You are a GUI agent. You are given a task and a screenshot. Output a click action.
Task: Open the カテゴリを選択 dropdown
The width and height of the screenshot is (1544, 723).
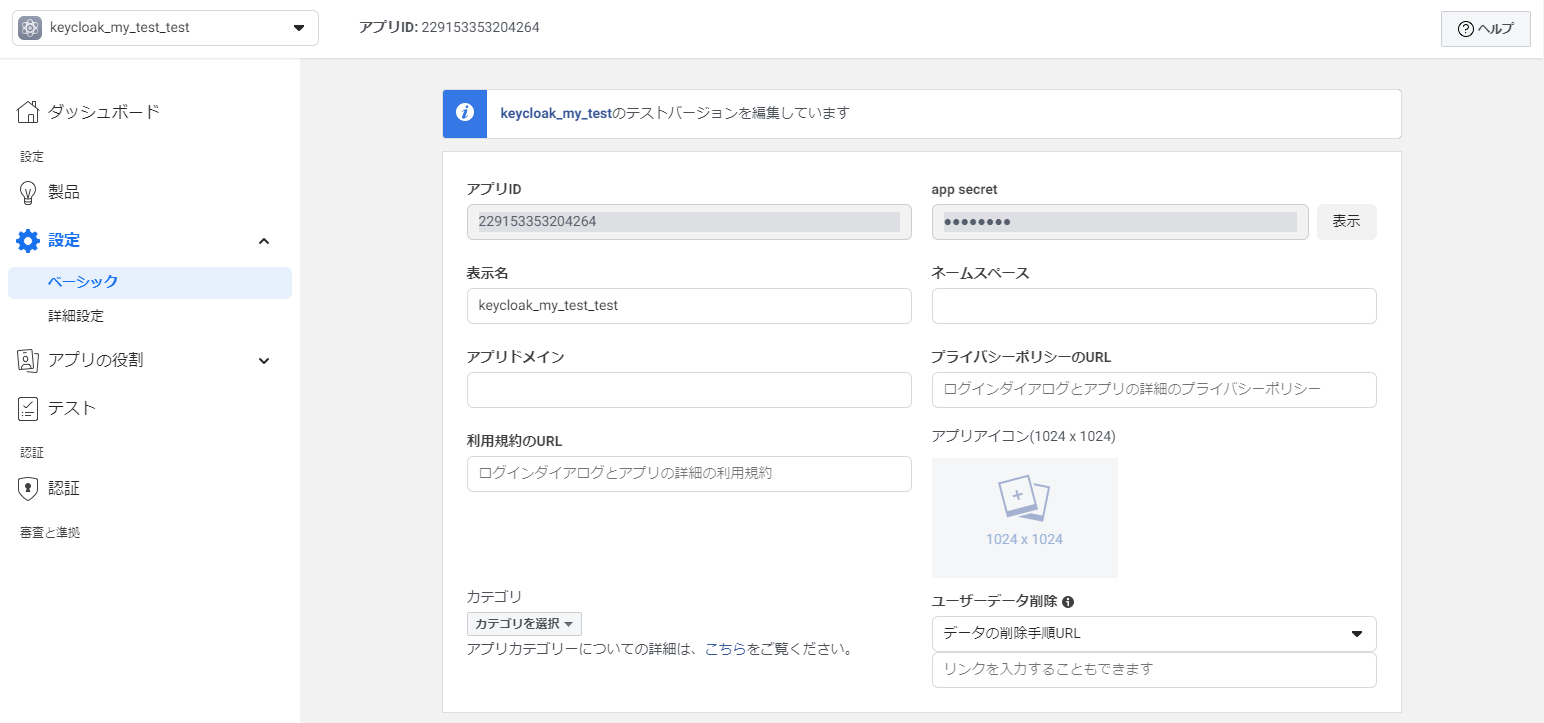coord(524,623)
